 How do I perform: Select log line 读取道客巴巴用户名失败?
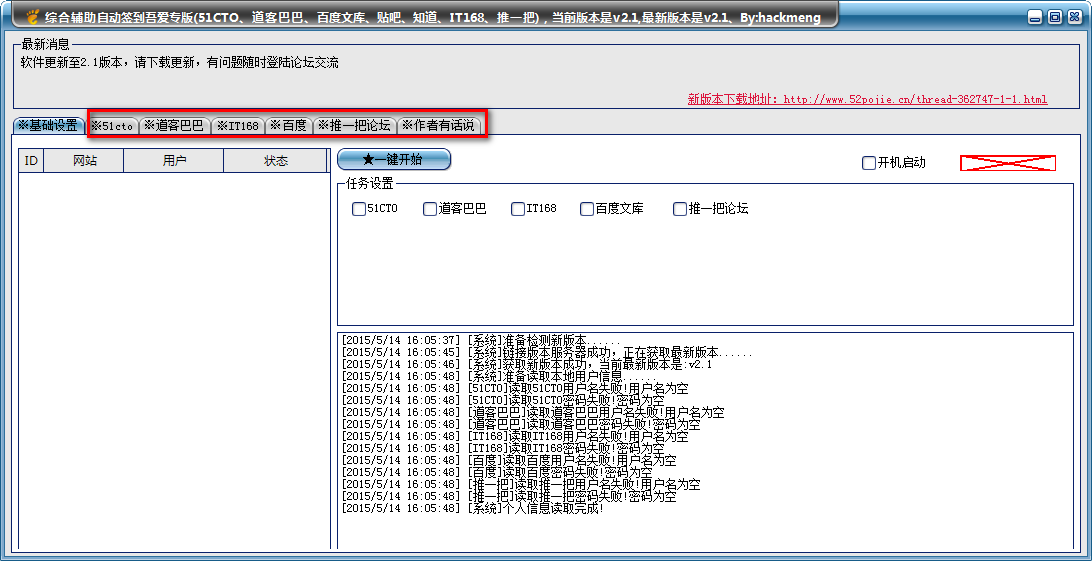coord(533,413)
